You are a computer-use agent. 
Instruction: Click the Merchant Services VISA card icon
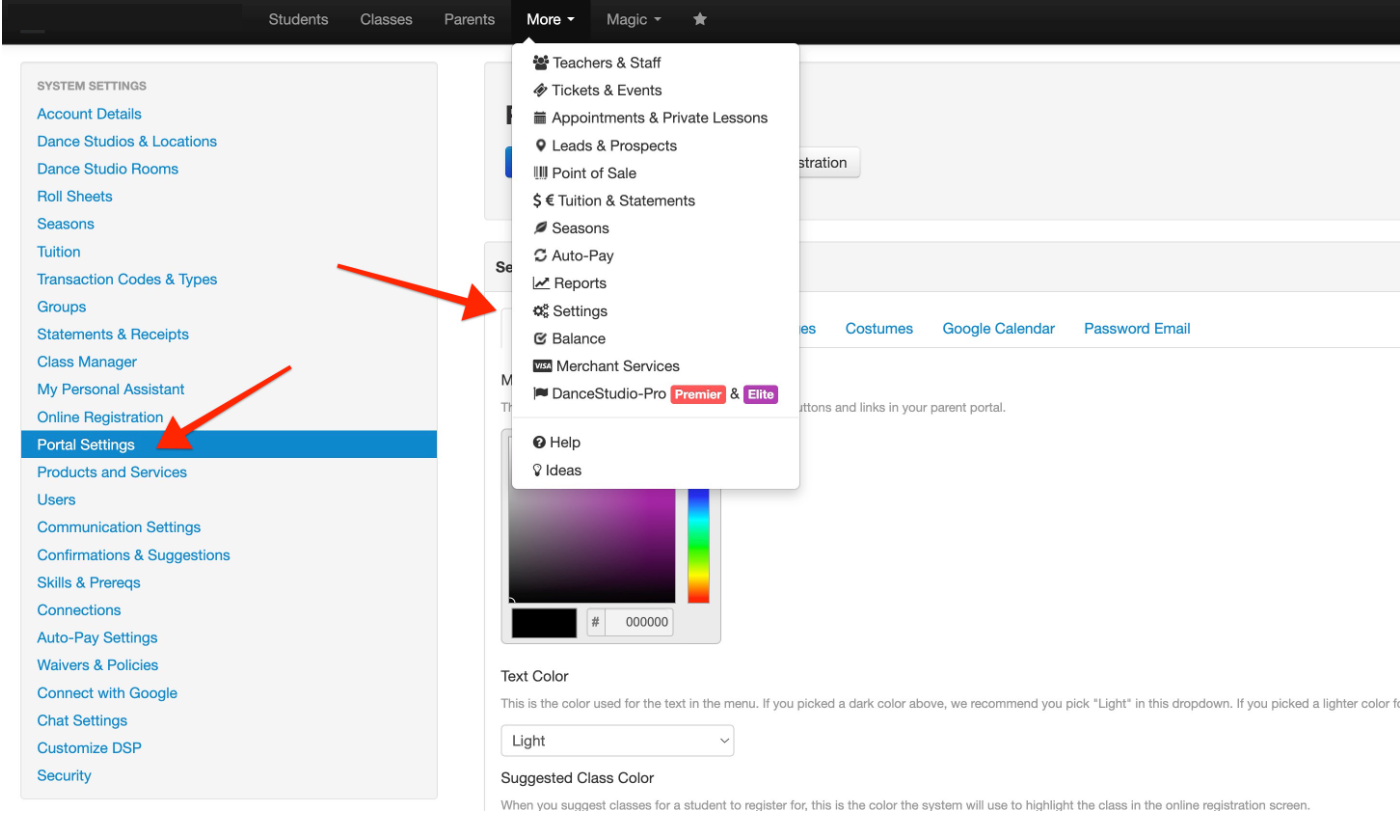pos(543,366)
